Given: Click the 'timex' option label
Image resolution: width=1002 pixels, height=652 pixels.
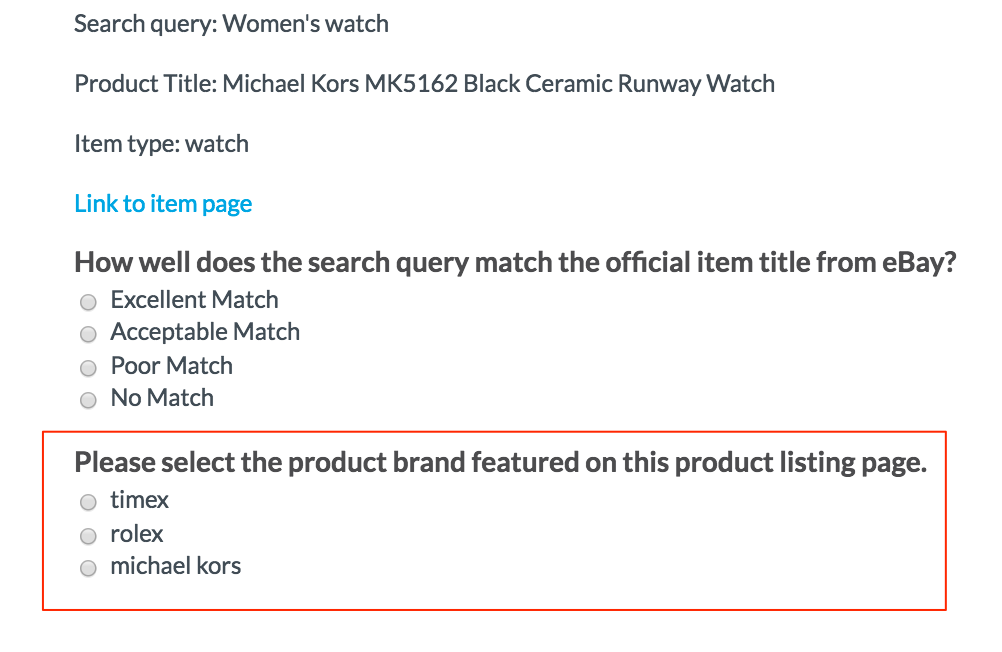Looking at the screenshot, I should pos(139,500).
